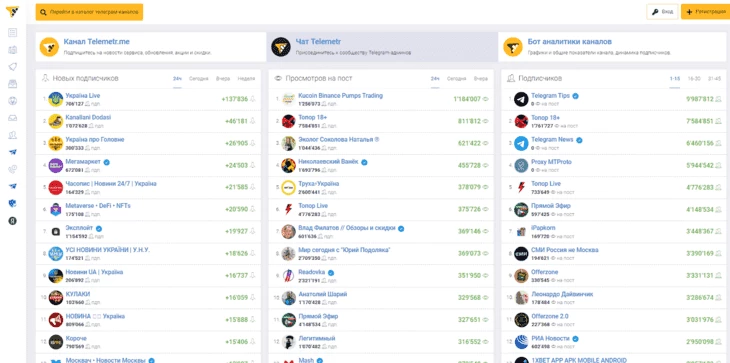Select Неделя tab in new subscribers panel

(x=246, y=79)
